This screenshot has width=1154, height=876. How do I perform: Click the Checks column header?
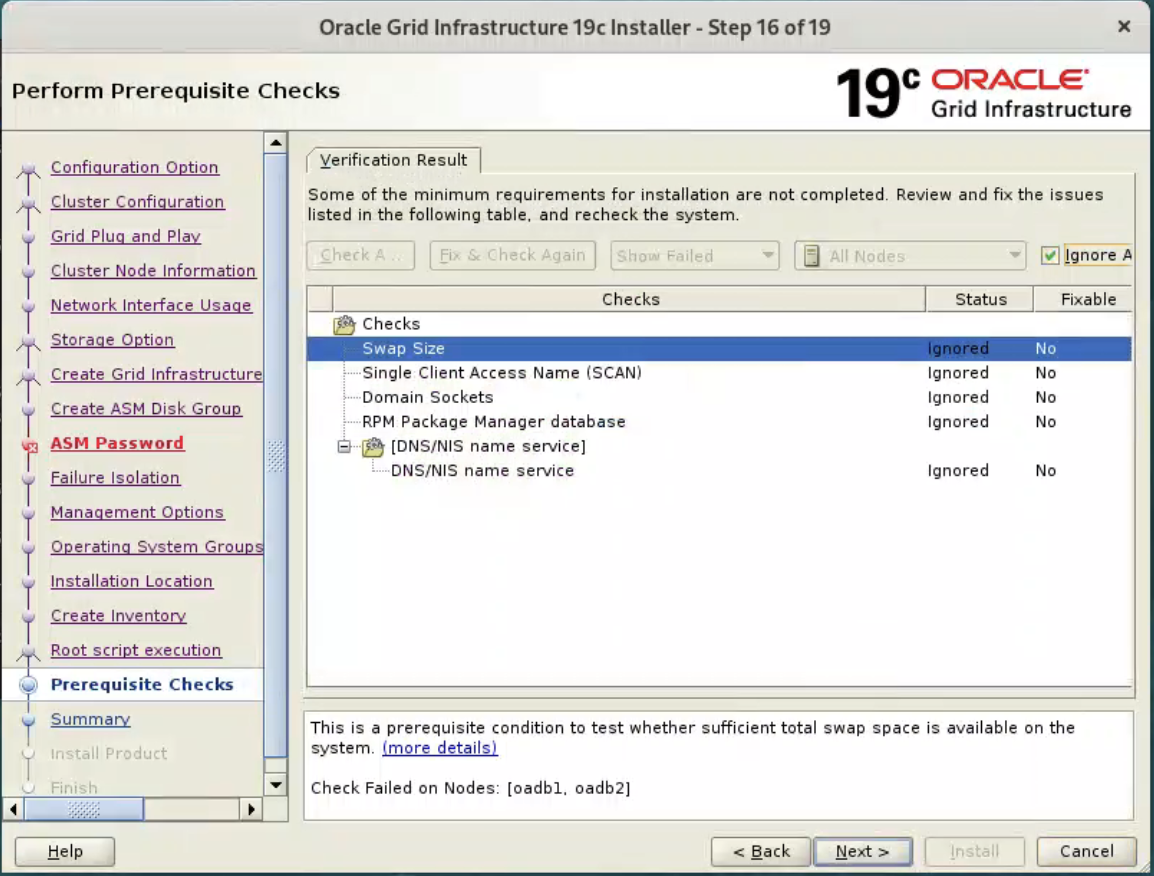point(630,300)
